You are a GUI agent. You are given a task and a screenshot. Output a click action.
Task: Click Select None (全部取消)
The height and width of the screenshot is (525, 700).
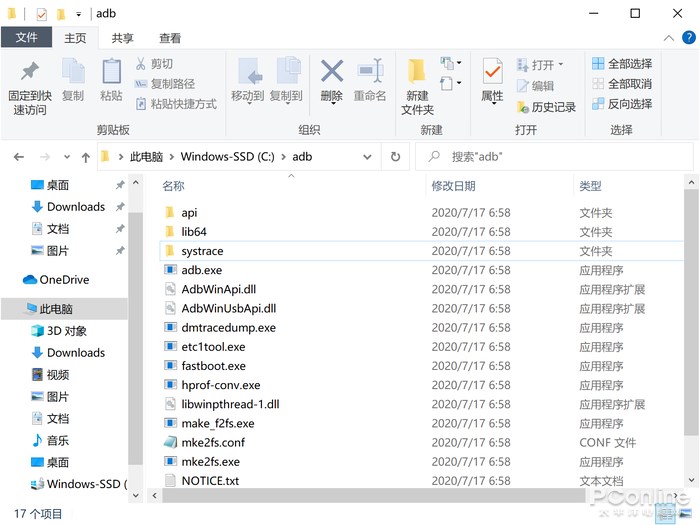[622, 84]
